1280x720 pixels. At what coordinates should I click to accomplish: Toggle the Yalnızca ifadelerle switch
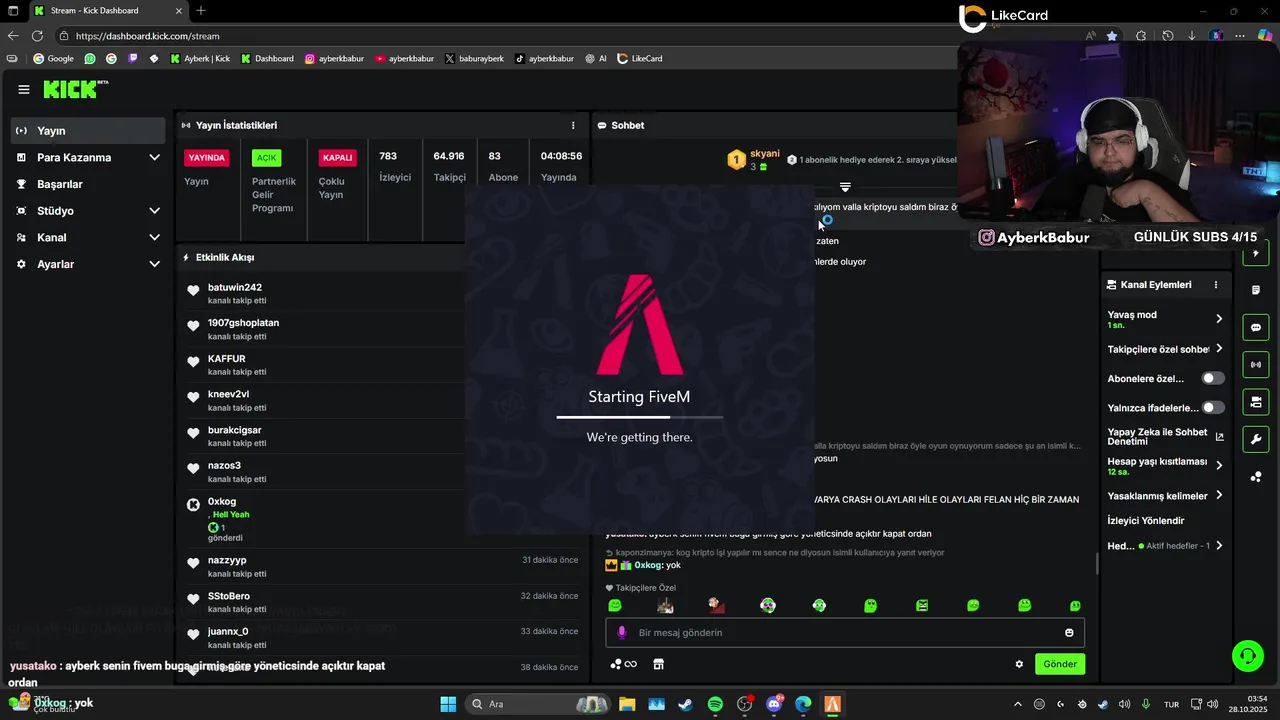1213,408
